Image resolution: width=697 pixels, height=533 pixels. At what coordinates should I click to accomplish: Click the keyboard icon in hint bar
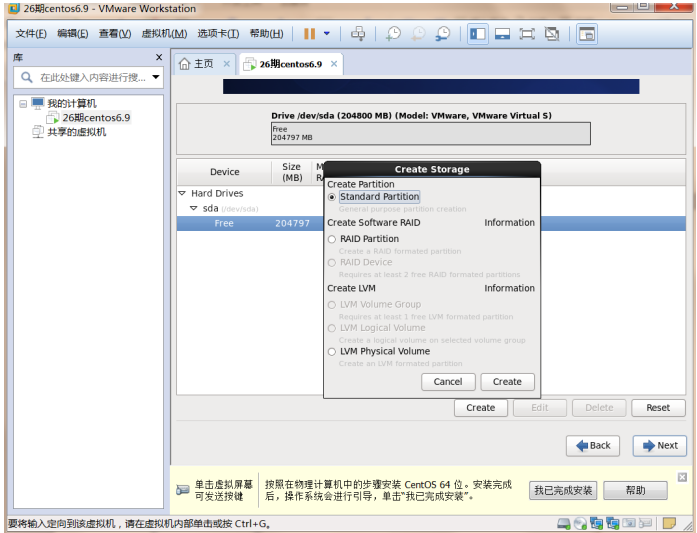182,490
